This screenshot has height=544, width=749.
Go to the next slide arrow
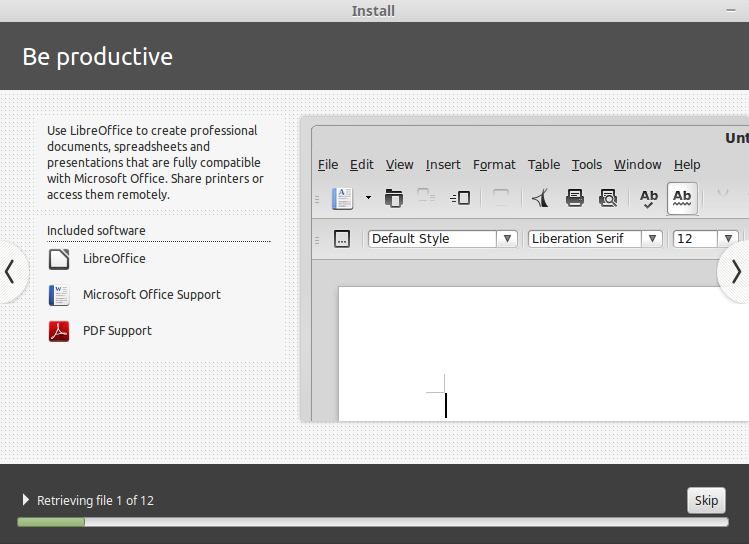coord(736,272)
